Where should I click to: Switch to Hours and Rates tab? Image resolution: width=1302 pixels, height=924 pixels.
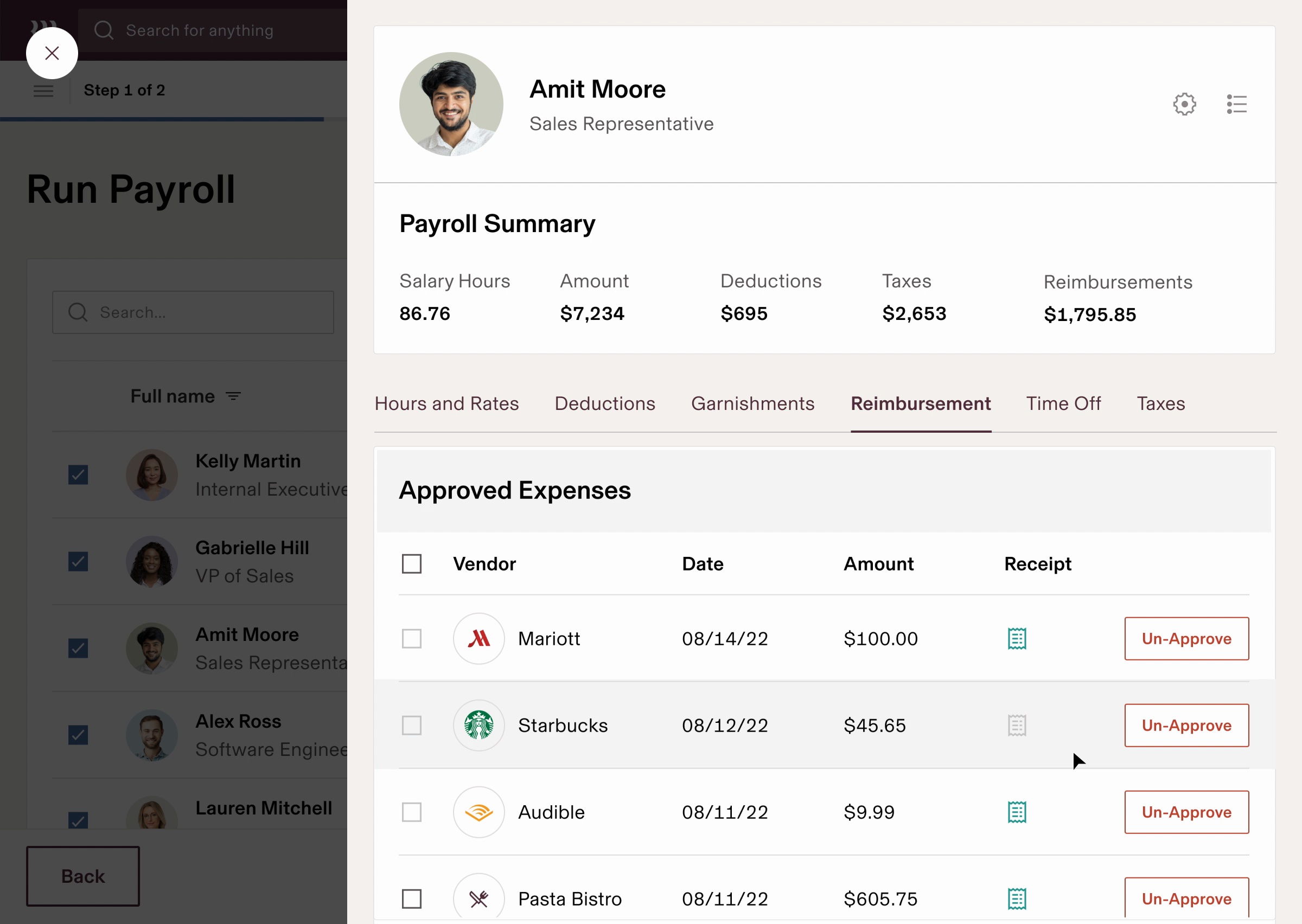[x=446, y=403]
